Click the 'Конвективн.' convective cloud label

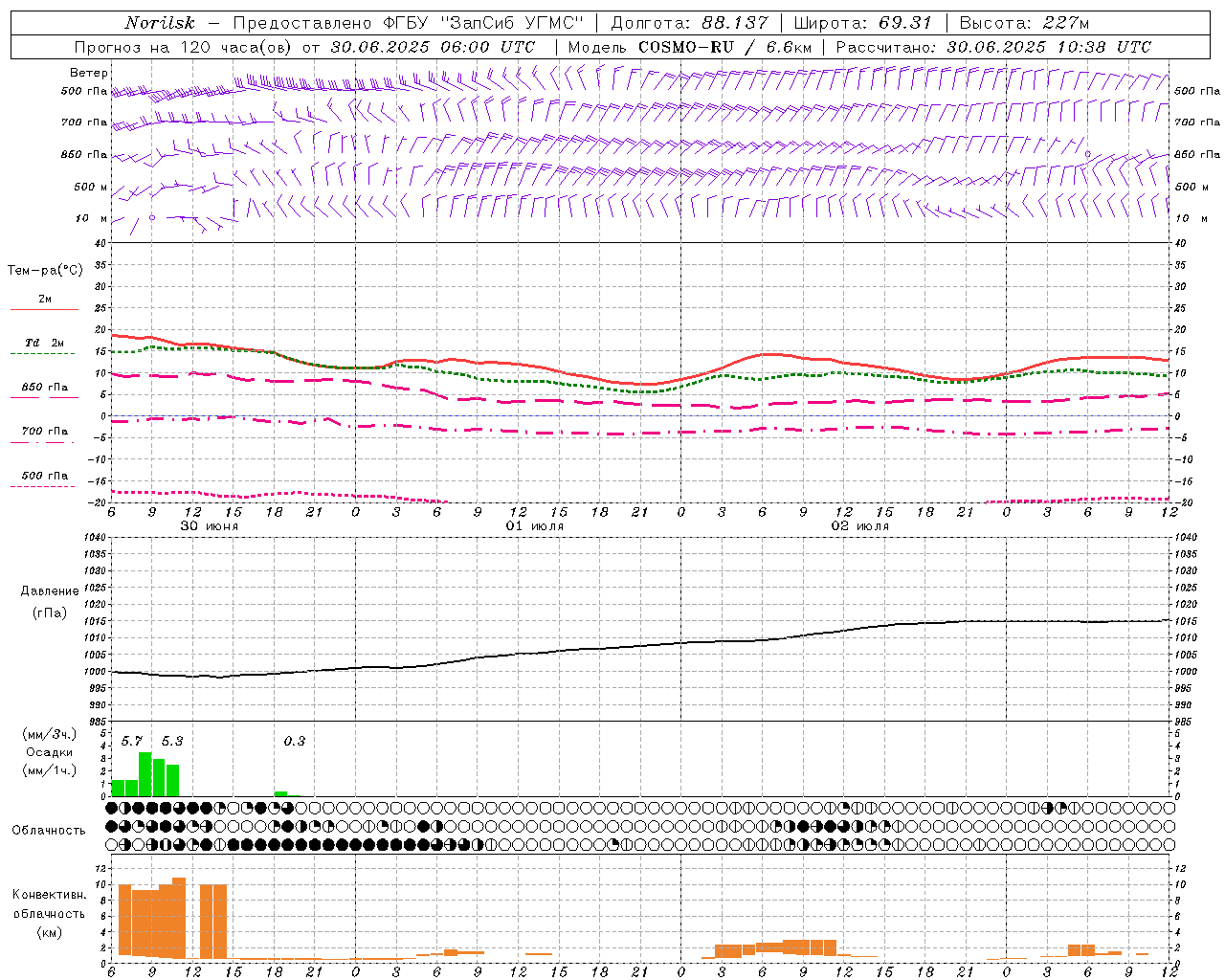pyautogui.click(x=49, y=895)
